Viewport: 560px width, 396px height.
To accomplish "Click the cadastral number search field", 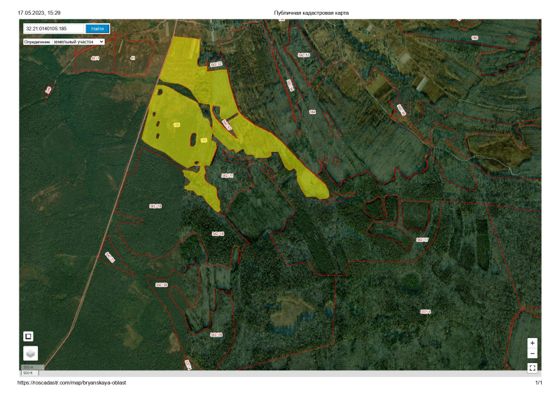I will coord(54,29).
